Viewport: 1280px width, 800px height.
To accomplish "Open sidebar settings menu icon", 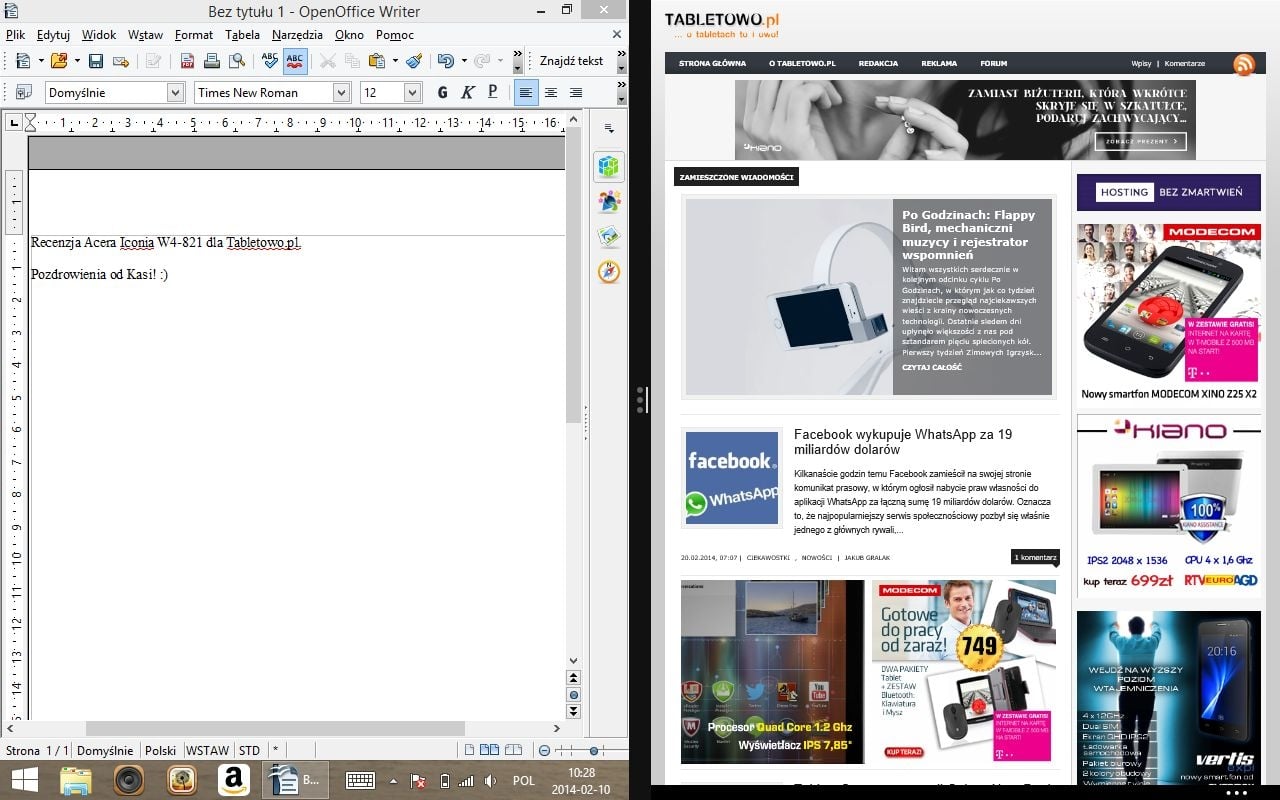I will point(609,128).
